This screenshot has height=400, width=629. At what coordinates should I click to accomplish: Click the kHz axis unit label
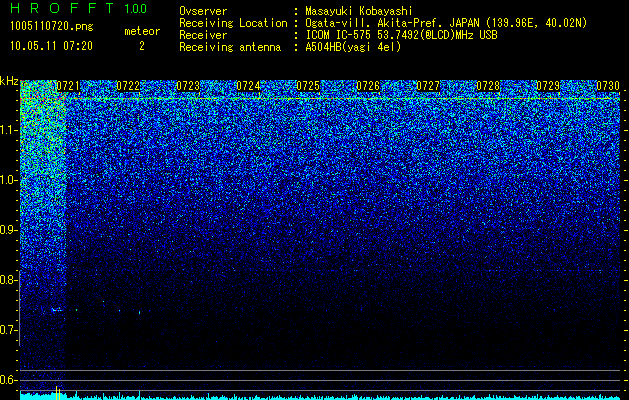point(9,81)
